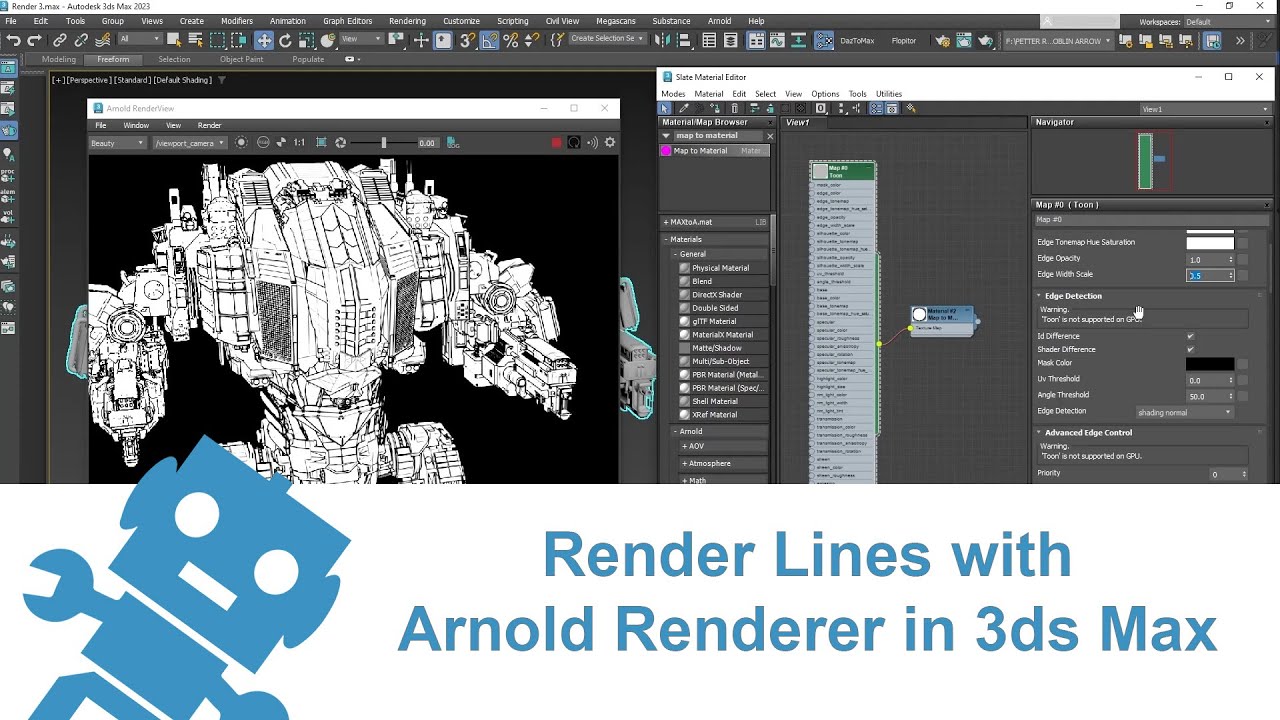Switch to the Freeform ribbon tab
The height and width of the screenshot is (720, 1280).
(113, 59)
